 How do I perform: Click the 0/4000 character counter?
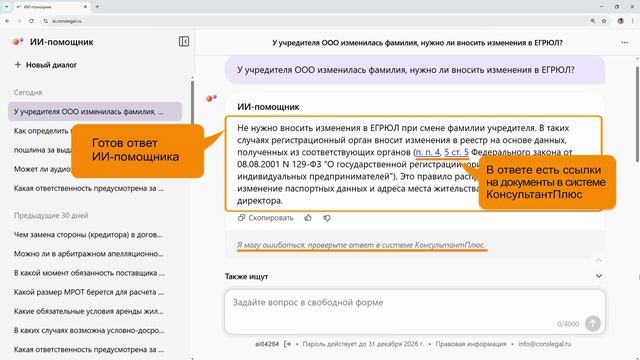pos(568,324)
